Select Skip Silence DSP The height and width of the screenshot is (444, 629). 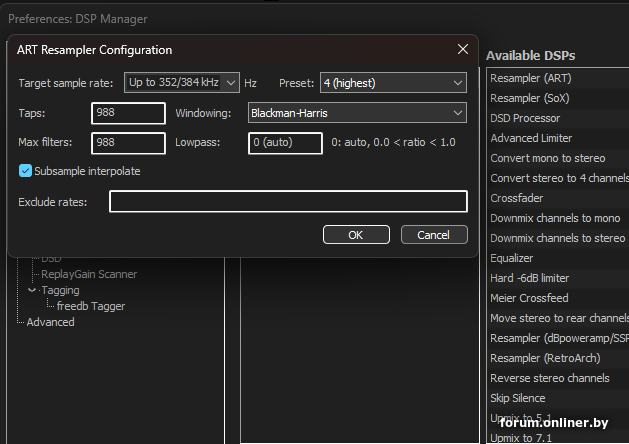[517, 398]
